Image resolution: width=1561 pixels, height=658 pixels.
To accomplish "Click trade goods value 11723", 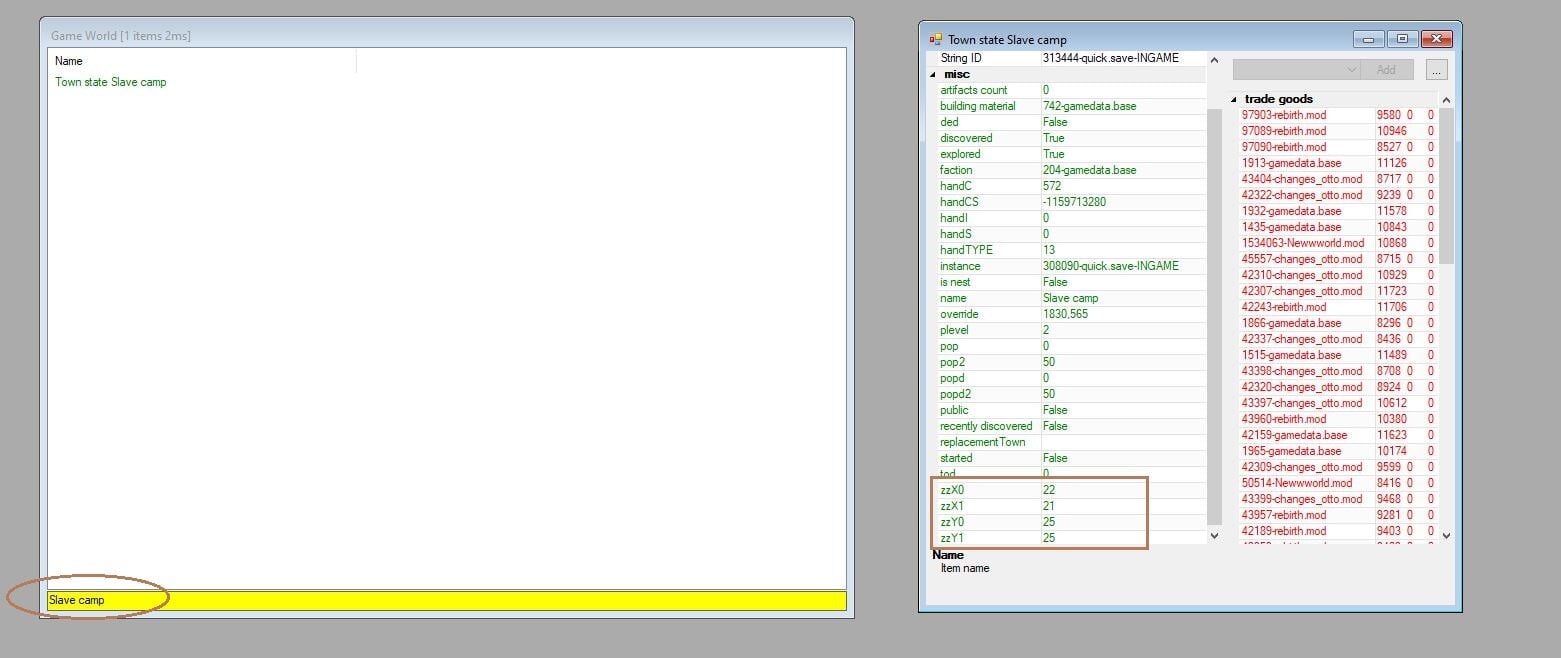I will [1392, 291].
